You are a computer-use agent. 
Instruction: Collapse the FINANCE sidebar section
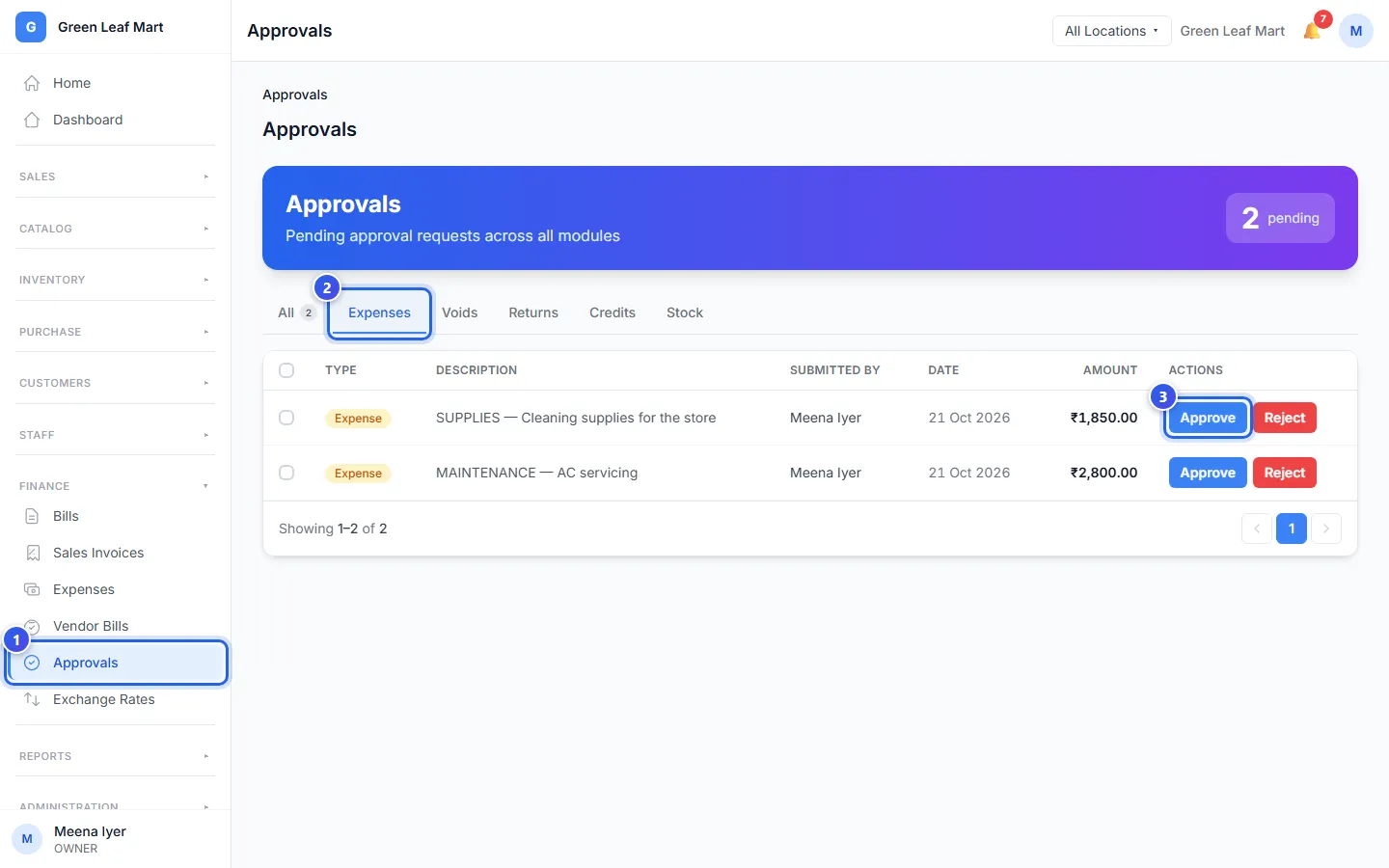click(x=116, y=486)
